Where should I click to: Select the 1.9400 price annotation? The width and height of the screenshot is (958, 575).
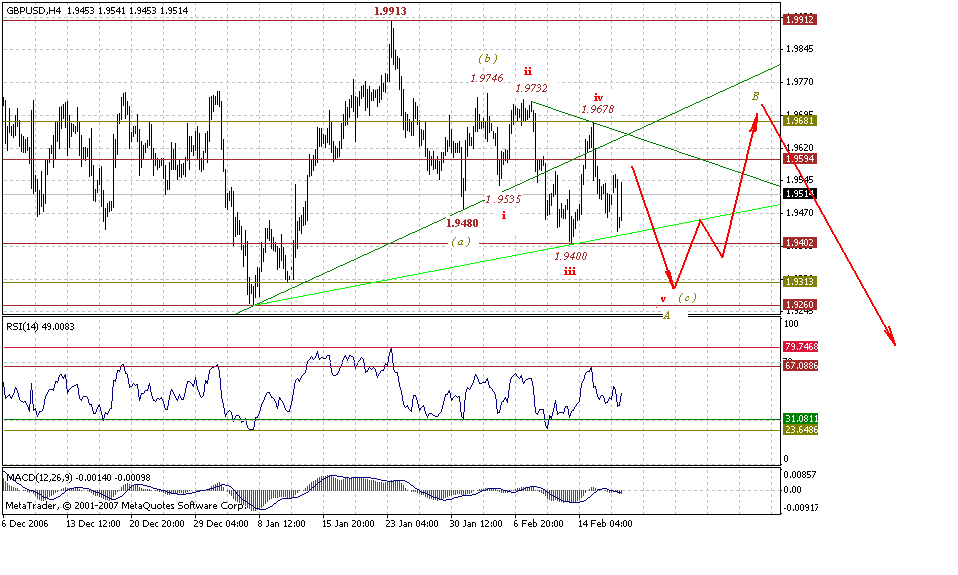(571, 257)
